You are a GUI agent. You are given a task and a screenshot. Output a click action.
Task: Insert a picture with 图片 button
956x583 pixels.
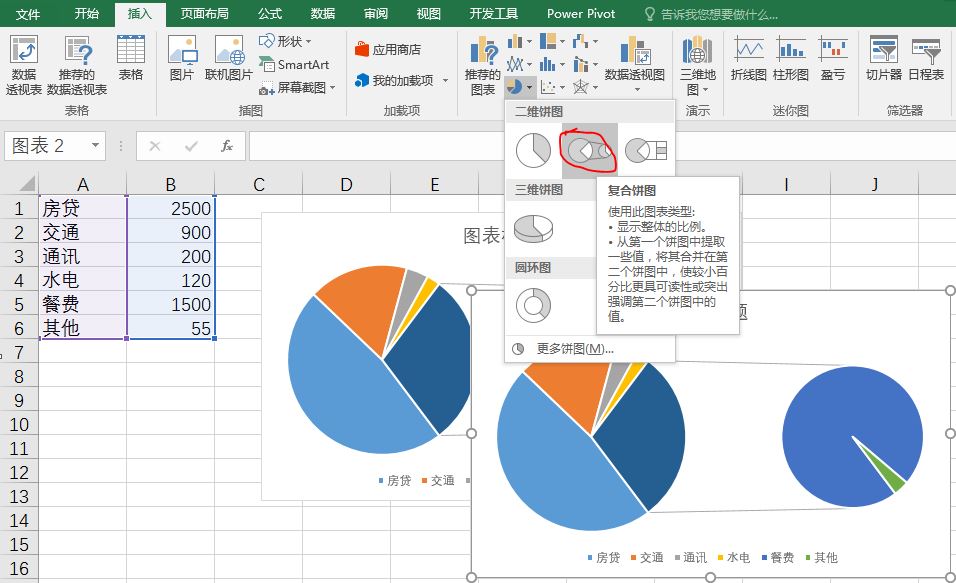[x=182, y=58]
